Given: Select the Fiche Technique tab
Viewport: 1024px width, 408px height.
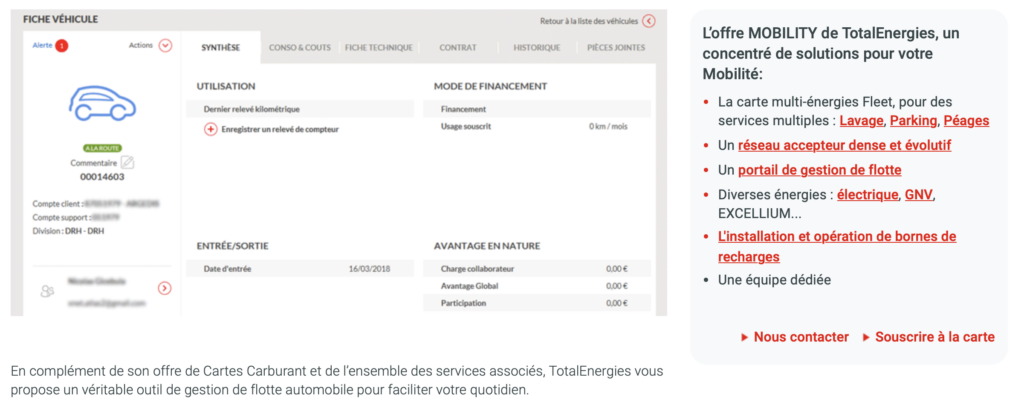Looking at the screenshot, I should pyautogui.click(x=374, y=47).
